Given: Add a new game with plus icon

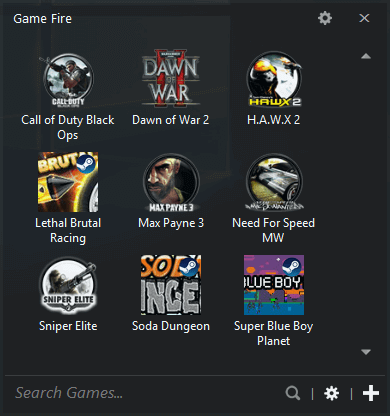Looking at the screenshot, I should [371, 393].
